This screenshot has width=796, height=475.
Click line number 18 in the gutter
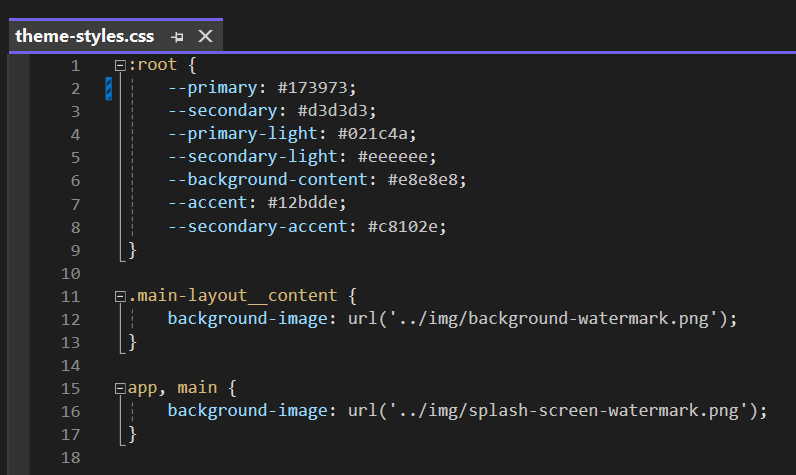click(x=70, y=457)
